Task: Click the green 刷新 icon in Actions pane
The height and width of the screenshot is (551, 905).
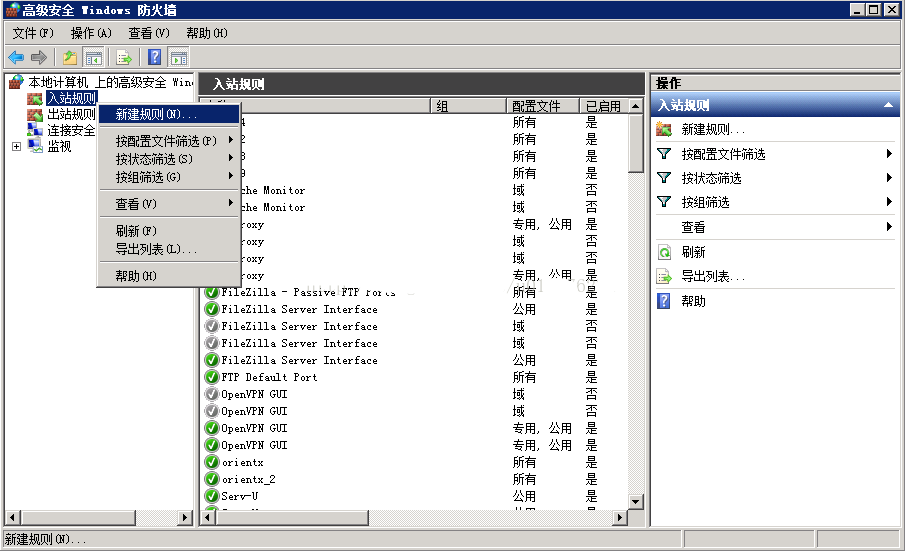Action: click(x=664, y=252)
